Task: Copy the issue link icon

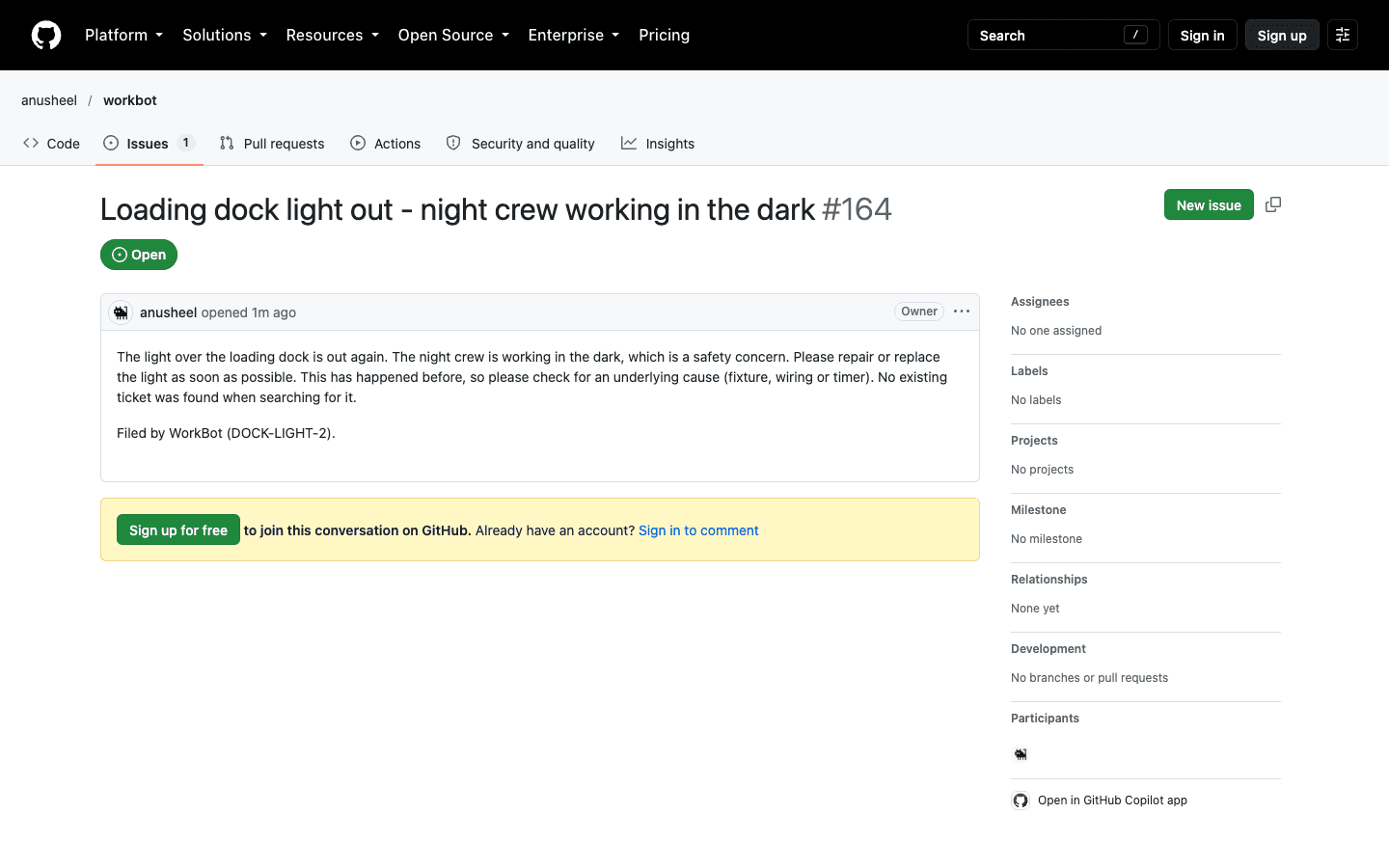Action: tap(1273, 204)
